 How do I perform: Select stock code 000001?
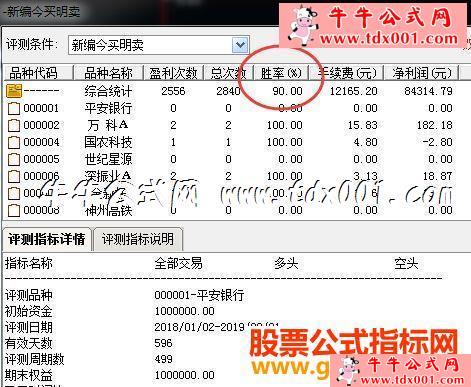[41, 108]
